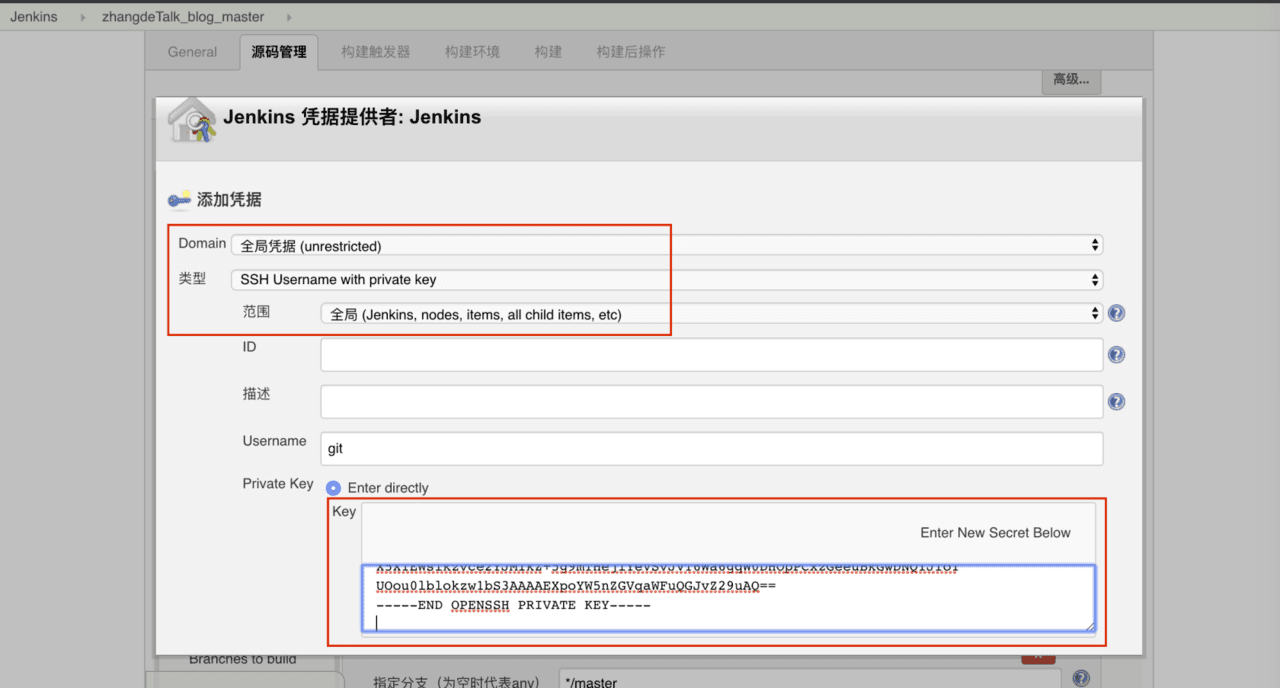Click inside the private Key textarea
The image size is (1280, 688).
click(x=729, y=598)
